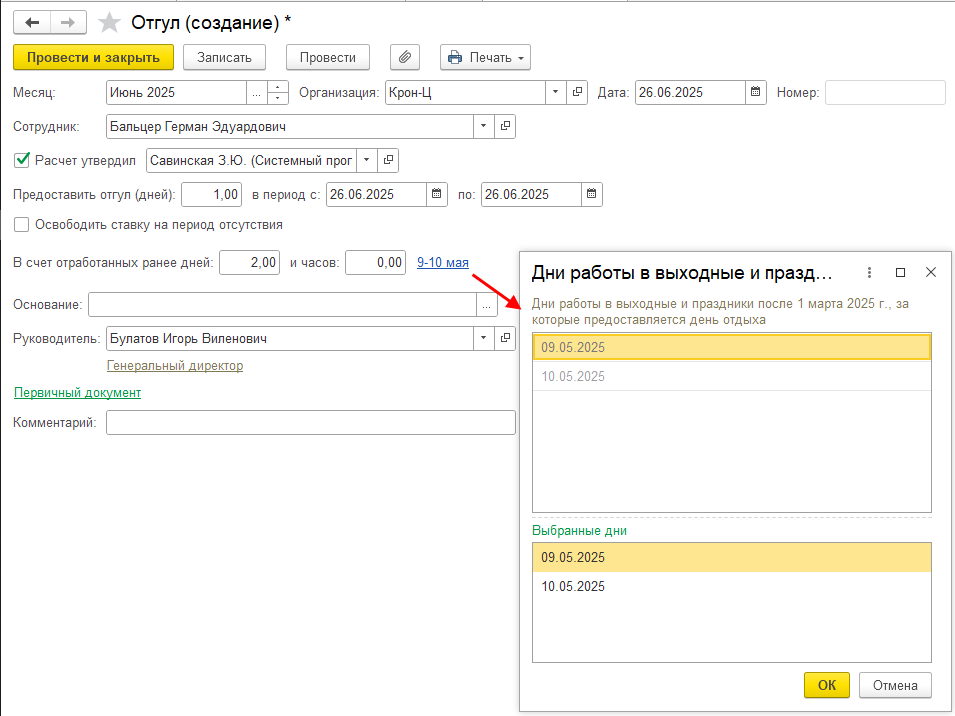Screen dimensions: 955x716
Task: Open calendar for period end date
Action: point(591,194)
